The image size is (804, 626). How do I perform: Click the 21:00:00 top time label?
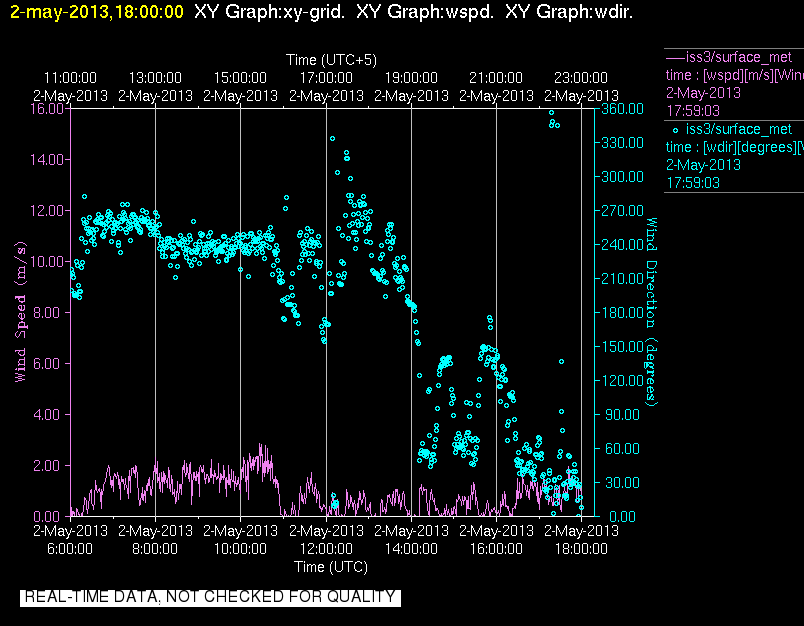click(x=496, y=78)
